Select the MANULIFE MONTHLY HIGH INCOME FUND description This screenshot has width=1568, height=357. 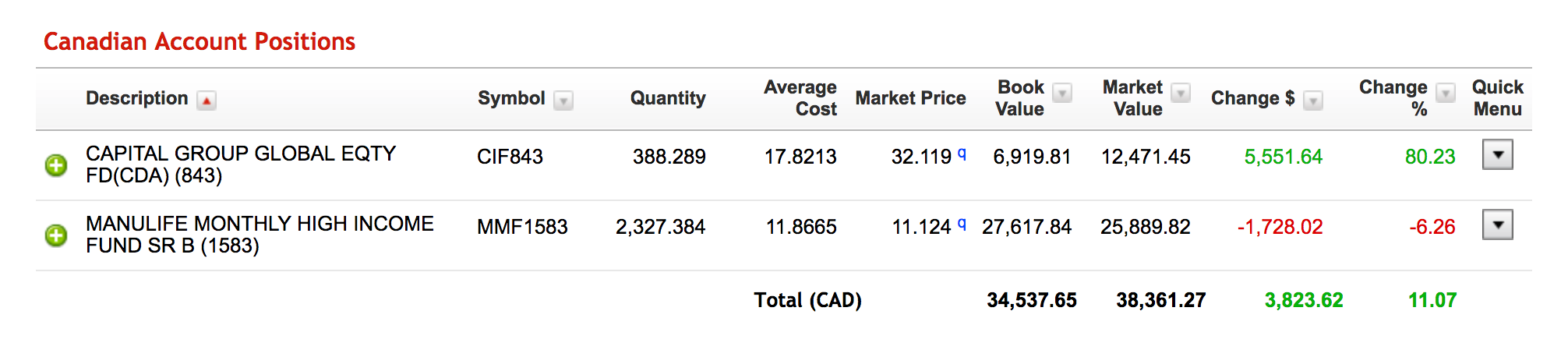pos(260,235)
